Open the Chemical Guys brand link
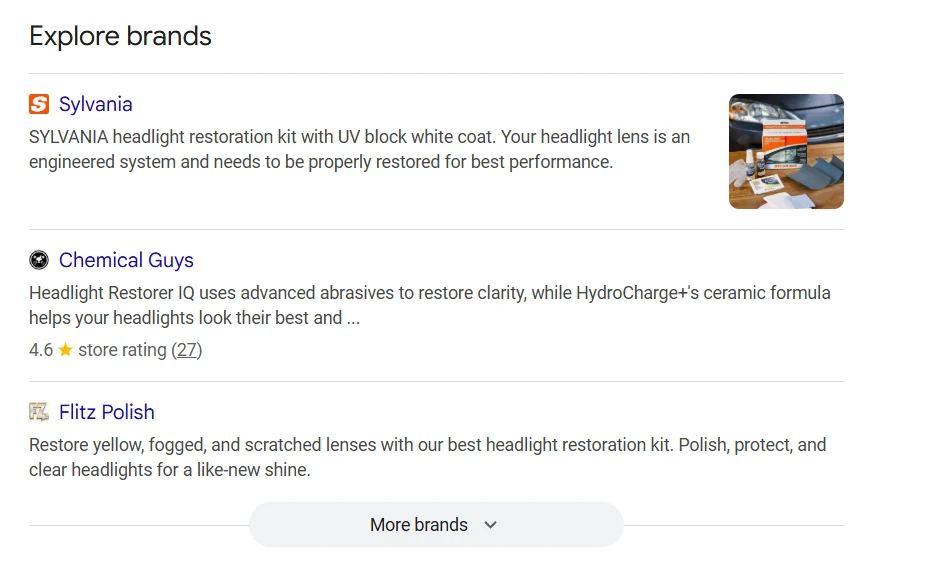The width and height of the screenshot is (945, 577). coord(126,260)
